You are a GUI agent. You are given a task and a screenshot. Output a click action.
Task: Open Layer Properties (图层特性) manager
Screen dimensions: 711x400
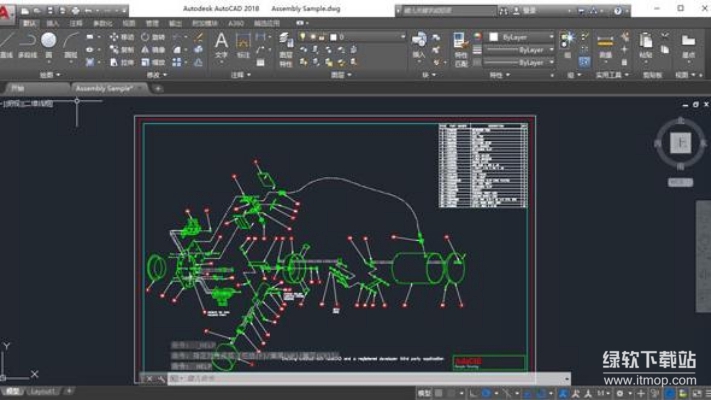coord(286,50)
